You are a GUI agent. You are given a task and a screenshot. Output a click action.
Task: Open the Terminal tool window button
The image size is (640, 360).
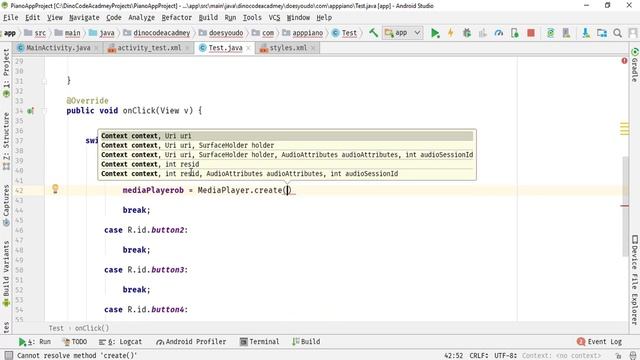click(x=260, y=342)
